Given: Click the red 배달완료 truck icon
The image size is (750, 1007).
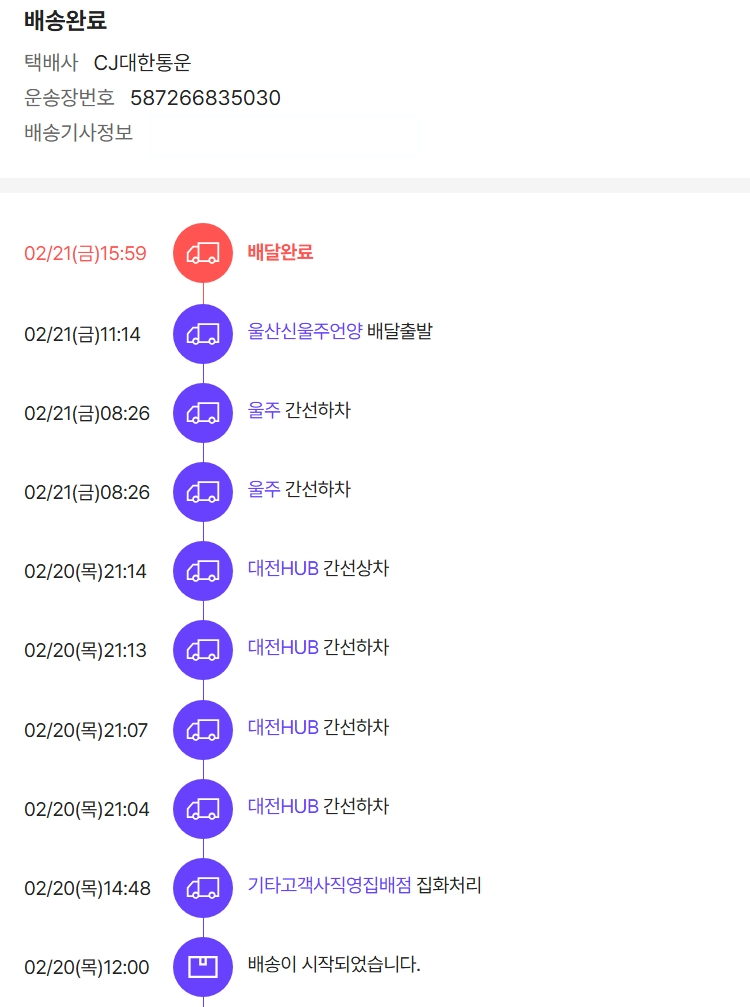Looking at the screenshot, I should (203, 253).
